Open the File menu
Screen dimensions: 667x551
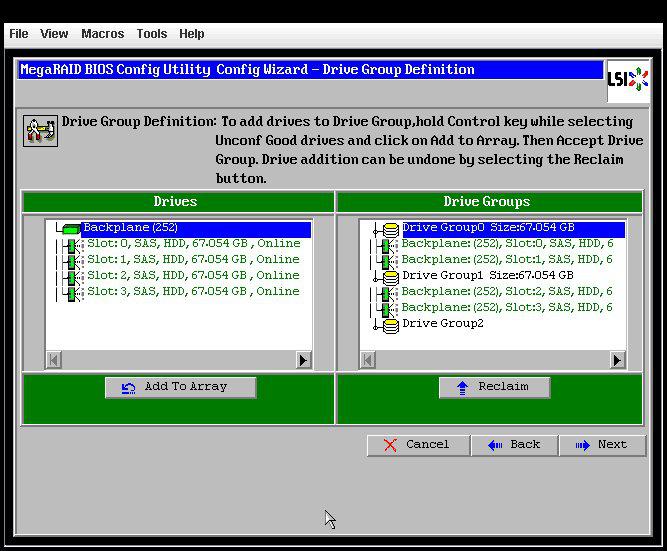18,34
